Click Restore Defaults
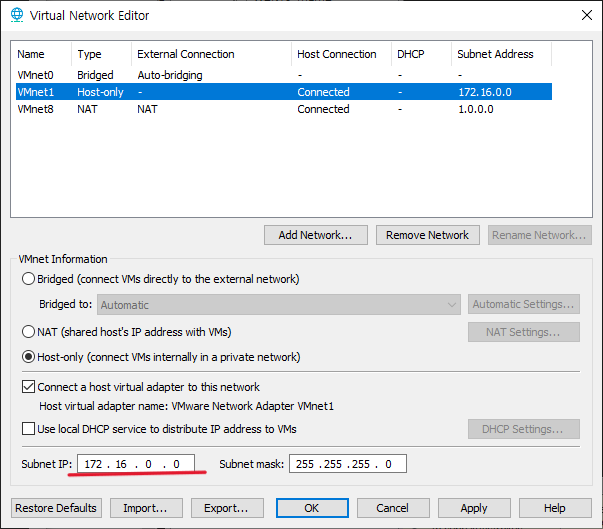Image resolution: width=603 pixels, height=529 pixels. (56, 508)
